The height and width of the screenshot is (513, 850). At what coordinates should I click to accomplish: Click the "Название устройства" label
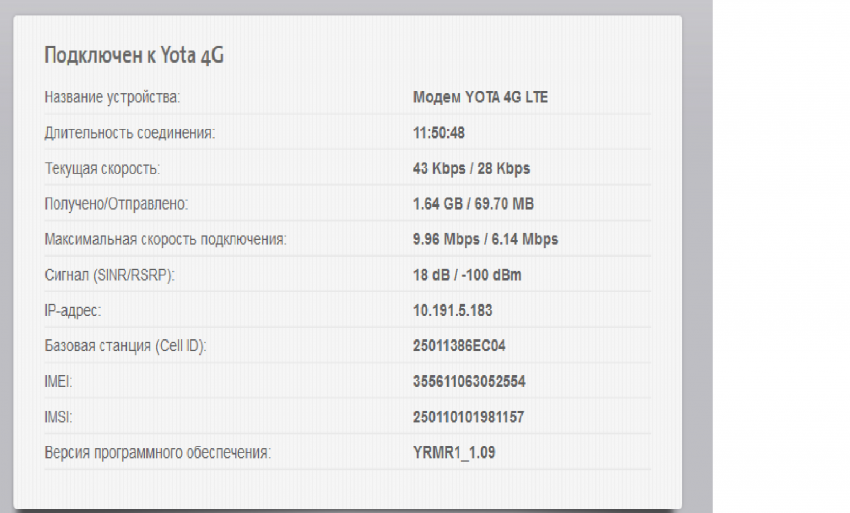pos(111,98)
